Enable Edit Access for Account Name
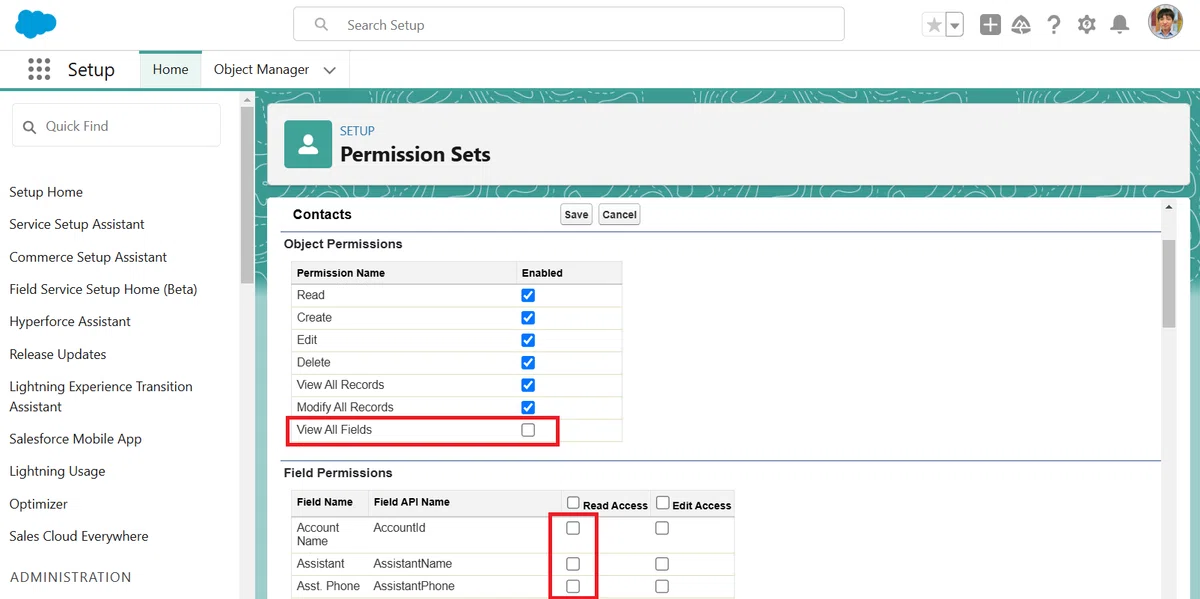Screen dimensions: 1200x599 662,528
